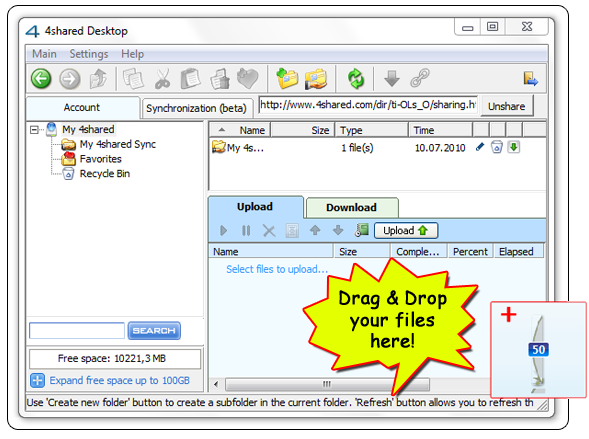The image size is (589, 439).
Task: Click the grey Forward arrow button
Action: [x=70, y=79]
